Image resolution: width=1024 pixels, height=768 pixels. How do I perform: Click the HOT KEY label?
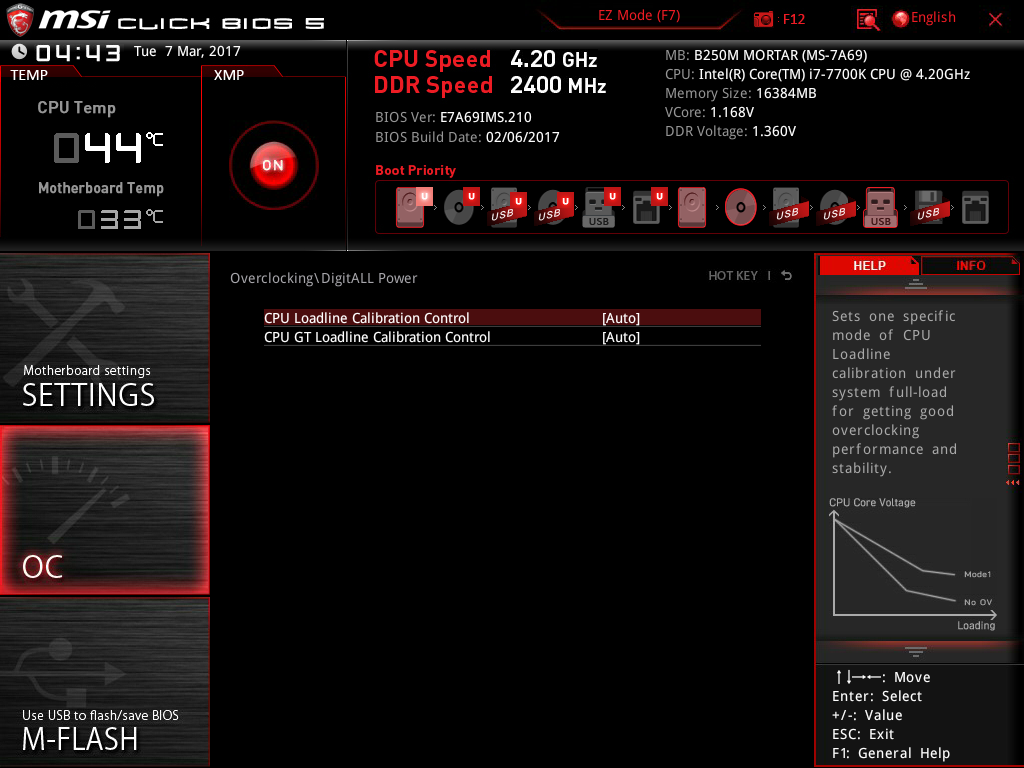[x=733, y=276]
